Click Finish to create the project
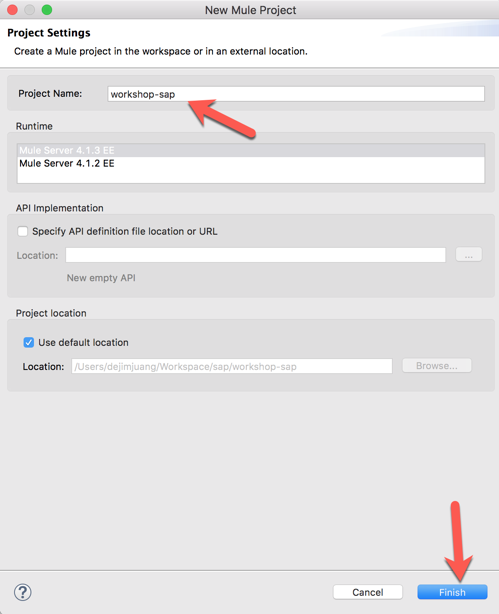This screenshot has width=499, height=614. 452,592
